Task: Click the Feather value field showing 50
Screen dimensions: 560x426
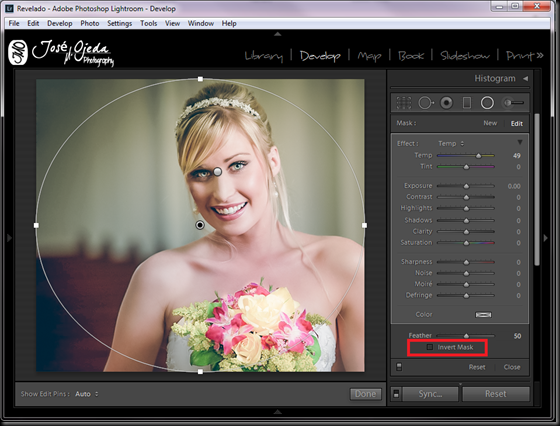Action: tap(517, 336)
